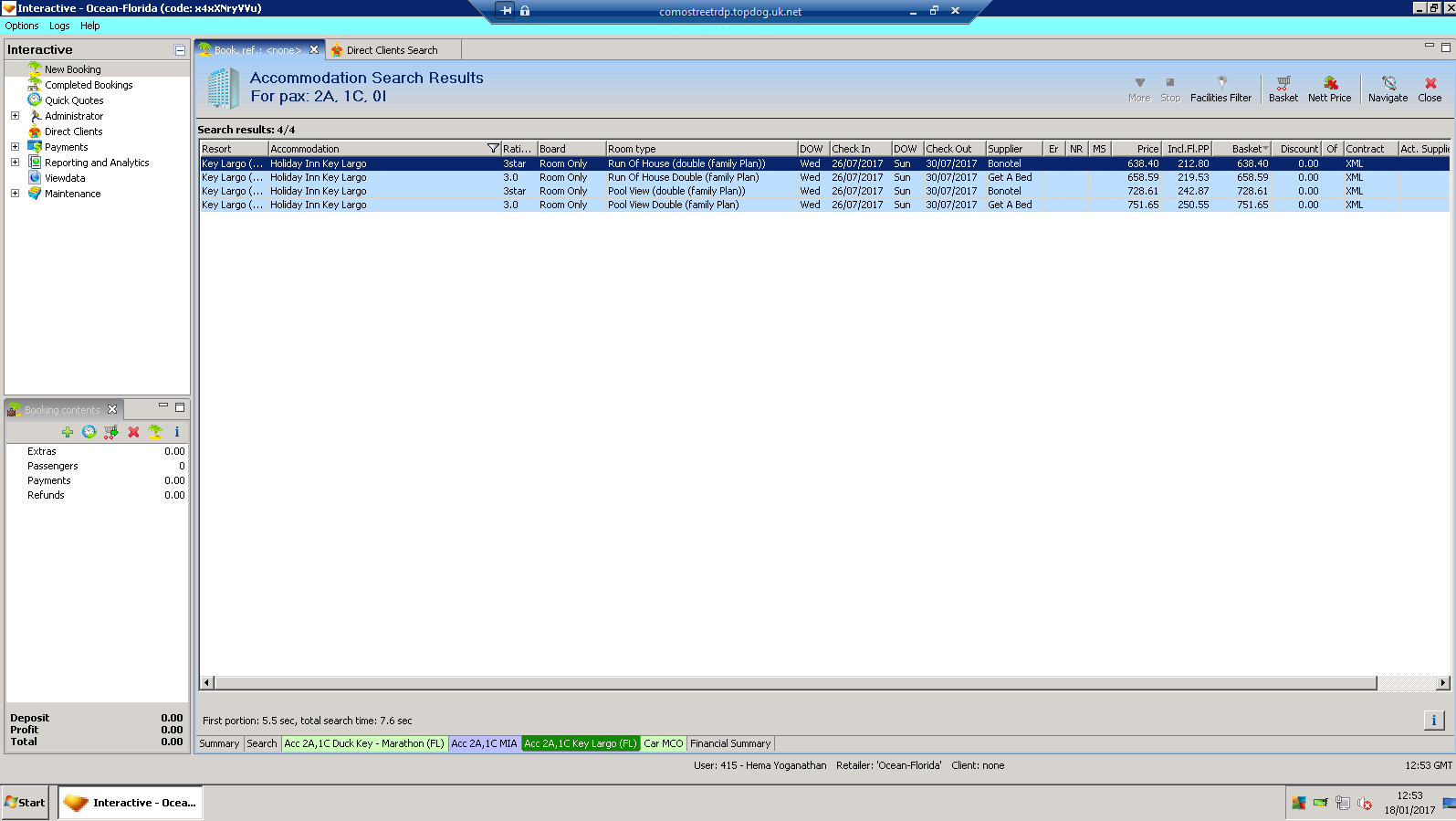Expand the Administrator tree node
Screen dimensions: 1456x821
[15, 116]
